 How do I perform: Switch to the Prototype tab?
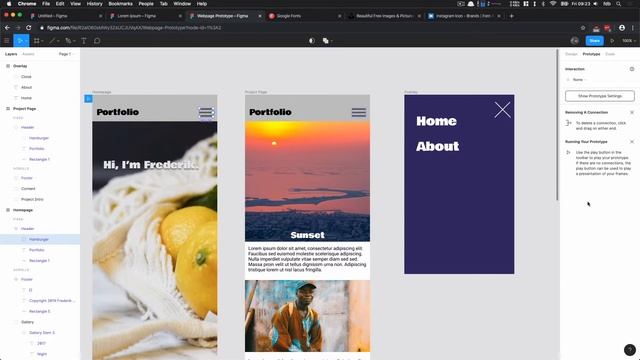591,54
